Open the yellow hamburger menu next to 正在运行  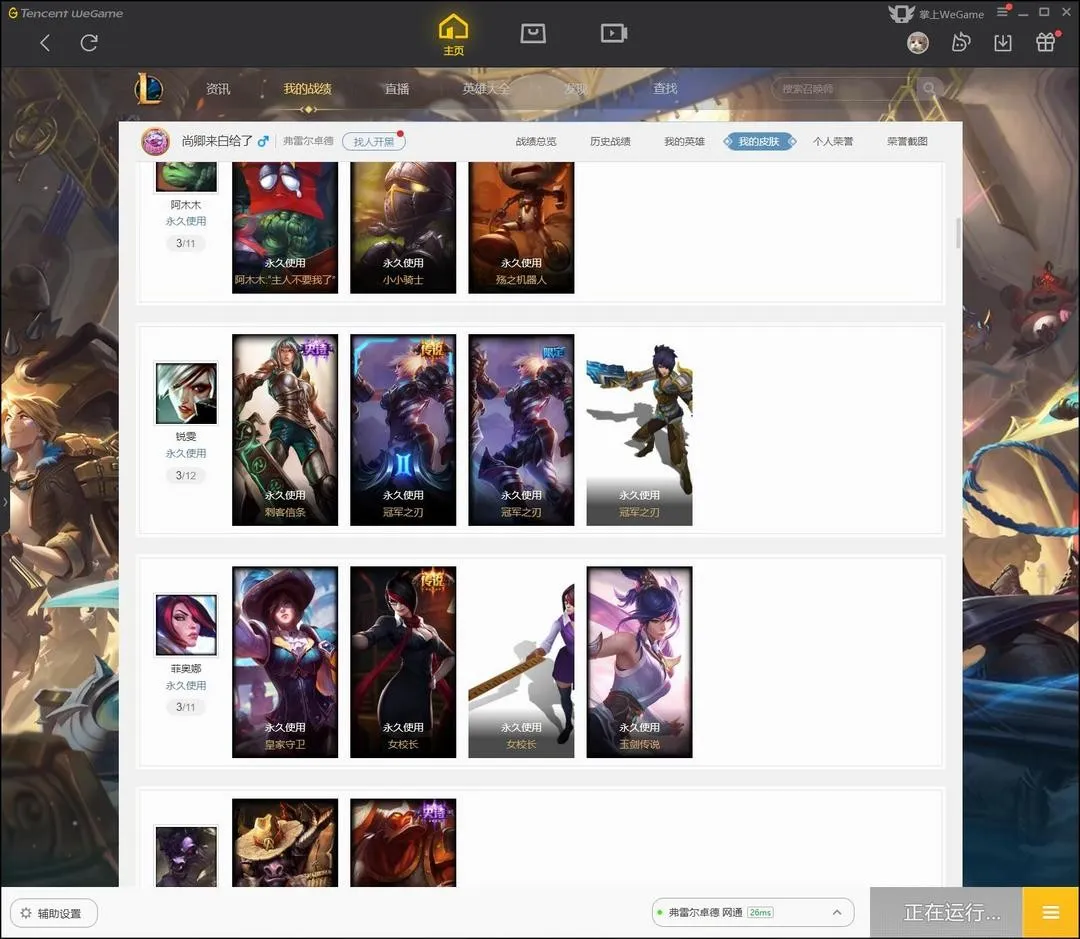pos(1051,912)
